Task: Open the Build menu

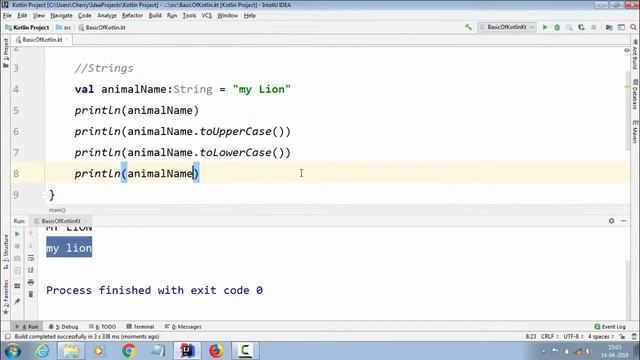Action: [x=155, y=16]
